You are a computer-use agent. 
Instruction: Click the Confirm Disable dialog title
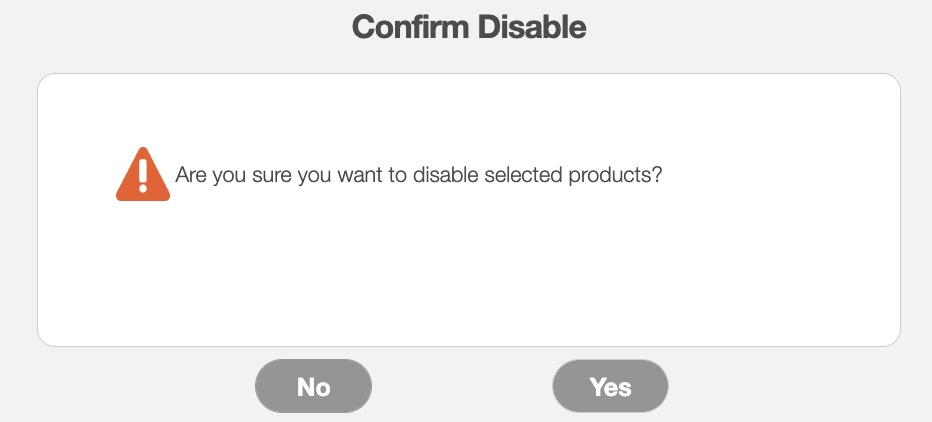point(468,27)
